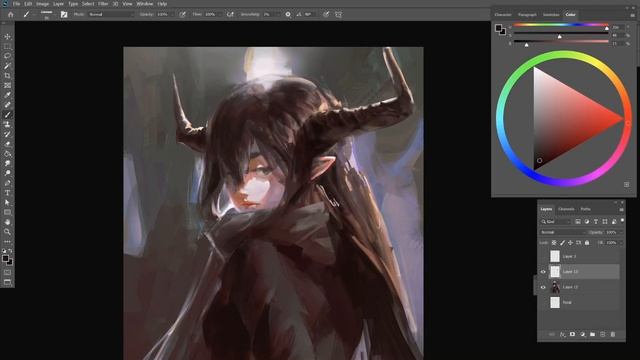Select the Rectangle shape tool
Screen dimensions: 640x360
[x=7, y=212]
